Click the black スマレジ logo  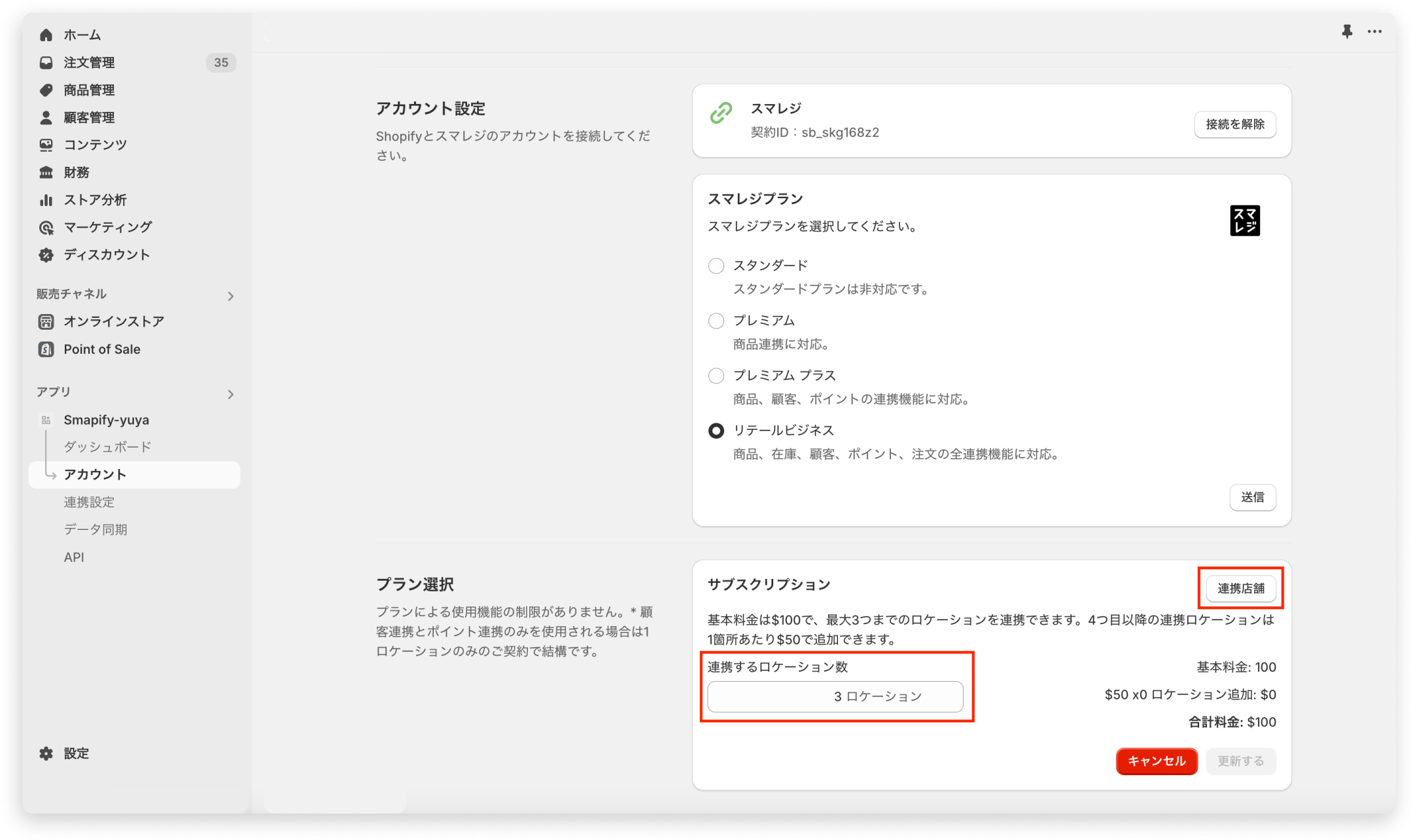click(1245, 220)
